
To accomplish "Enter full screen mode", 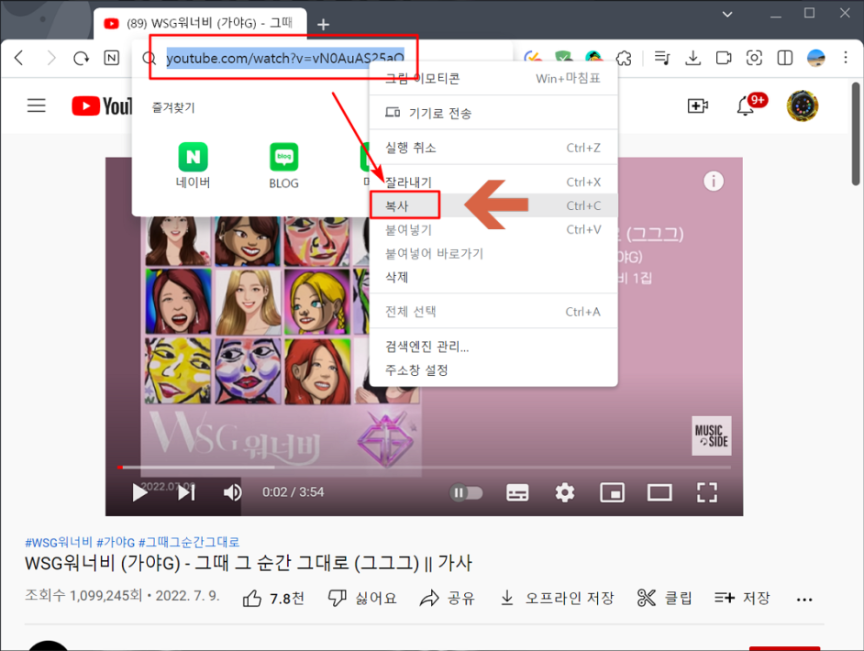I will tap(707, 492).
